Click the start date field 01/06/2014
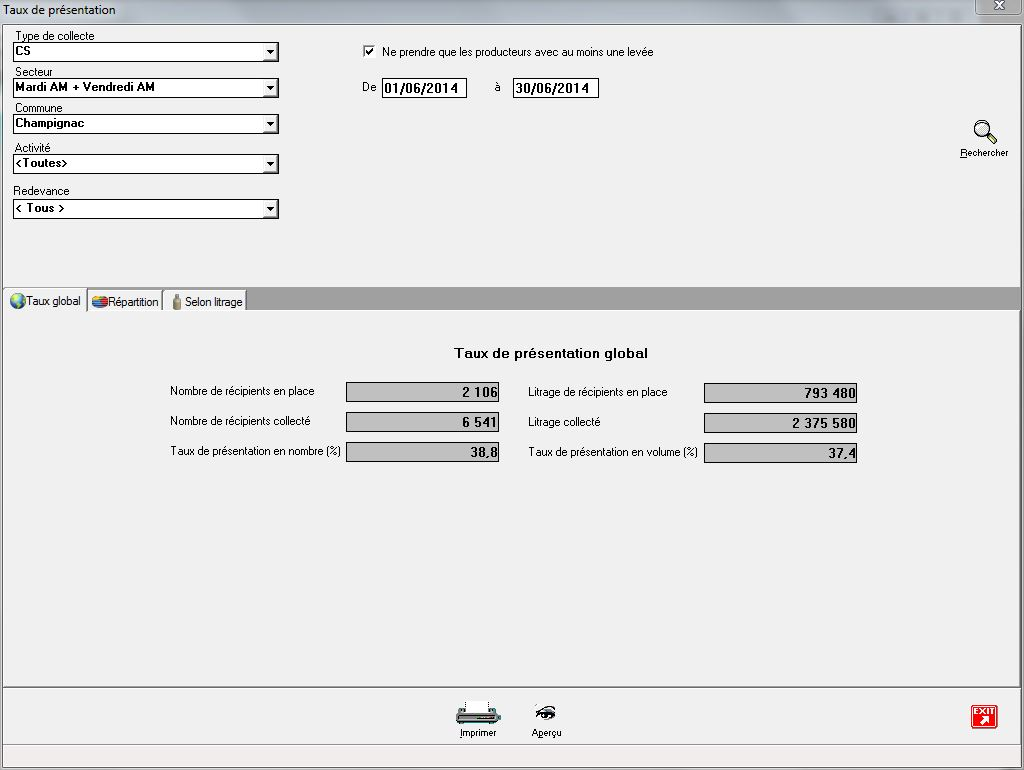Screen dimensions: 1024x770 pos(424,88)
